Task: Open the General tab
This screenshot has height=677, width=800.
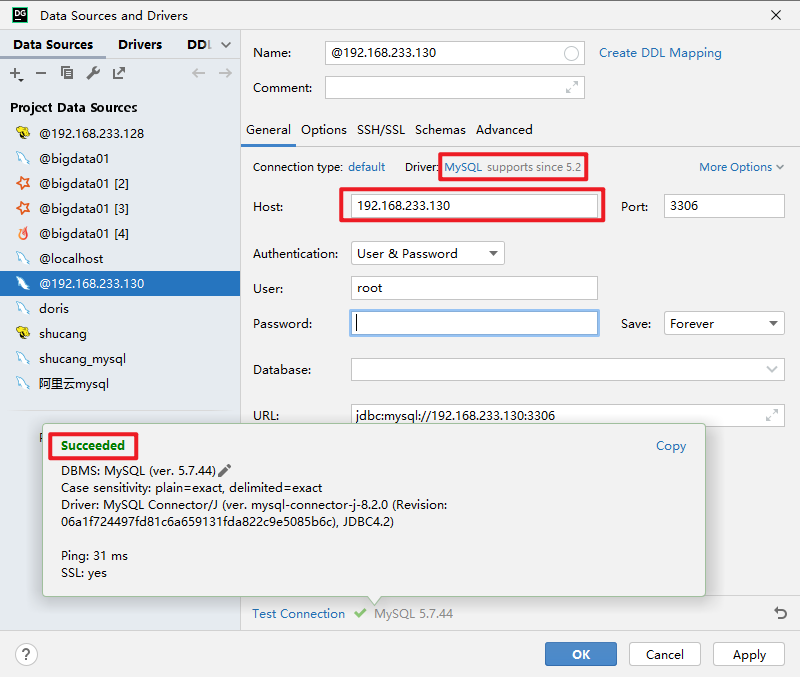Action: tap(268, 130)
